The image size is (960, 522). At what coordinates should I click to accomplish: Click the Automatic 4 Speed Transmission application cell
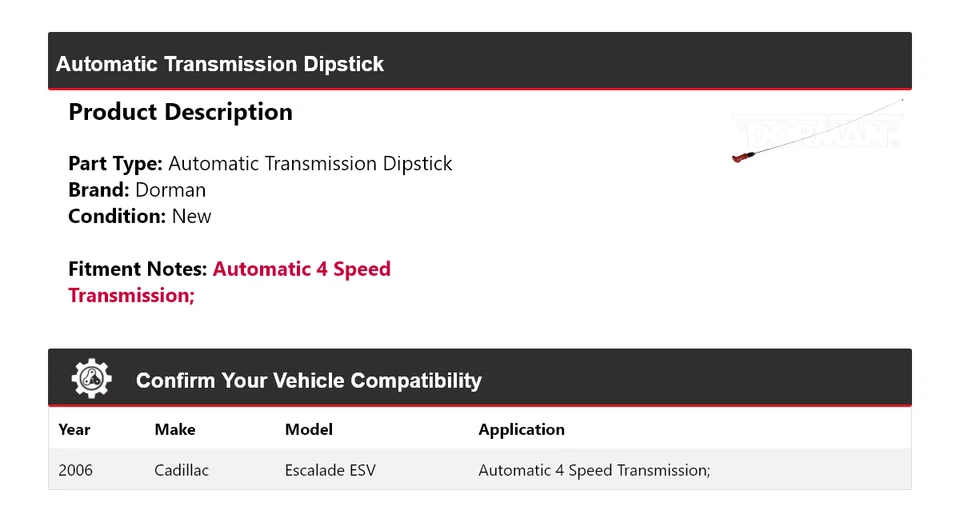tap(594, 470)
